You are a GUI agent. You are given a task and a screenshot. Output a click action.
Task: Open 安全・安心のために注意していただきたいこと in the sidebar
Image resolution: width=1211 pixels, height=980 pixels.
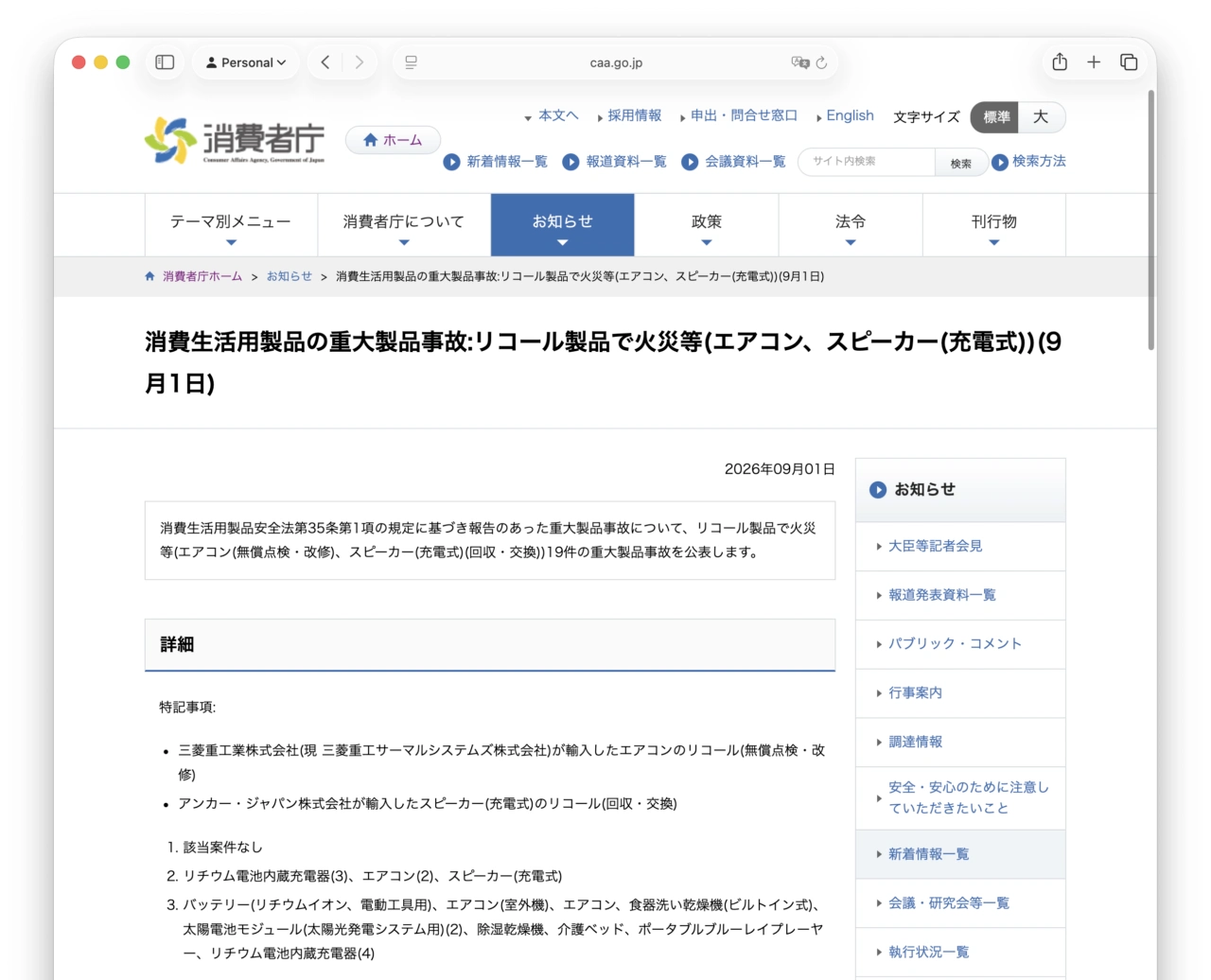960,798
